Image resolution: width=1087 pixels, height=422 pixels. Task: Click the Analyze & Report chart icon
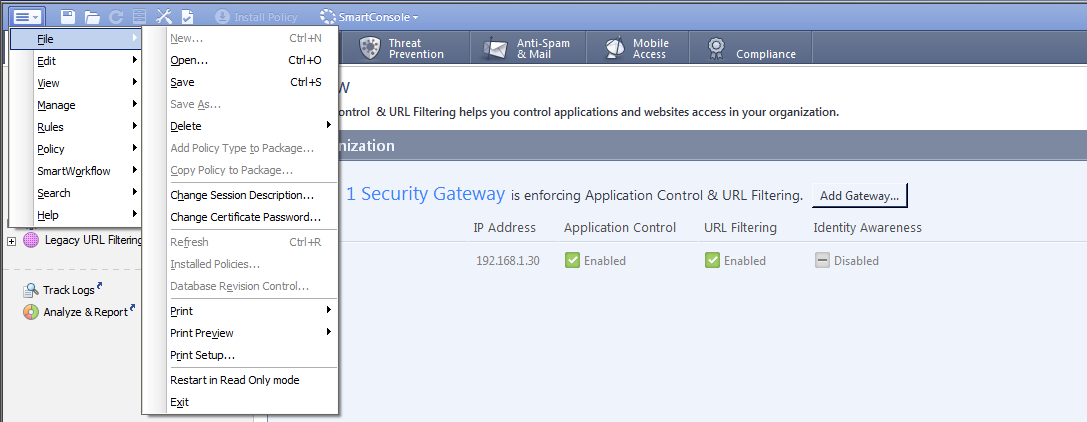(x=31, y=312)
